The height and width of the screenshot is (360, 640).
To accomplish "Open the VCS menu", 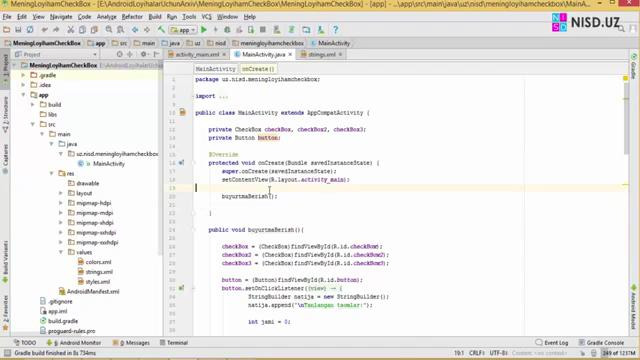I will [207, 17].
